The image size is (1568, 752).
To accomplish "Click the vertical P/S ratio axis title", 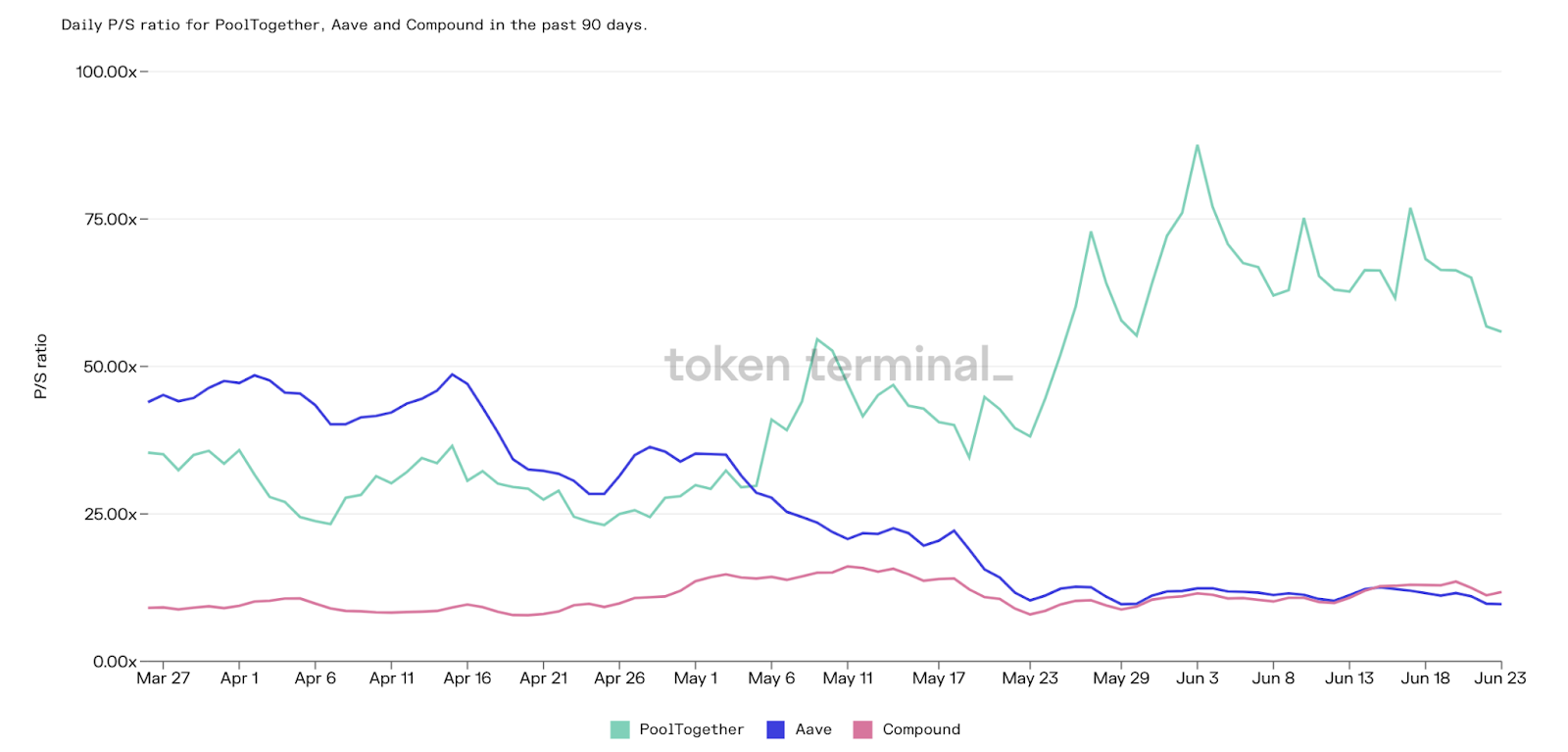I will (41, 367).
